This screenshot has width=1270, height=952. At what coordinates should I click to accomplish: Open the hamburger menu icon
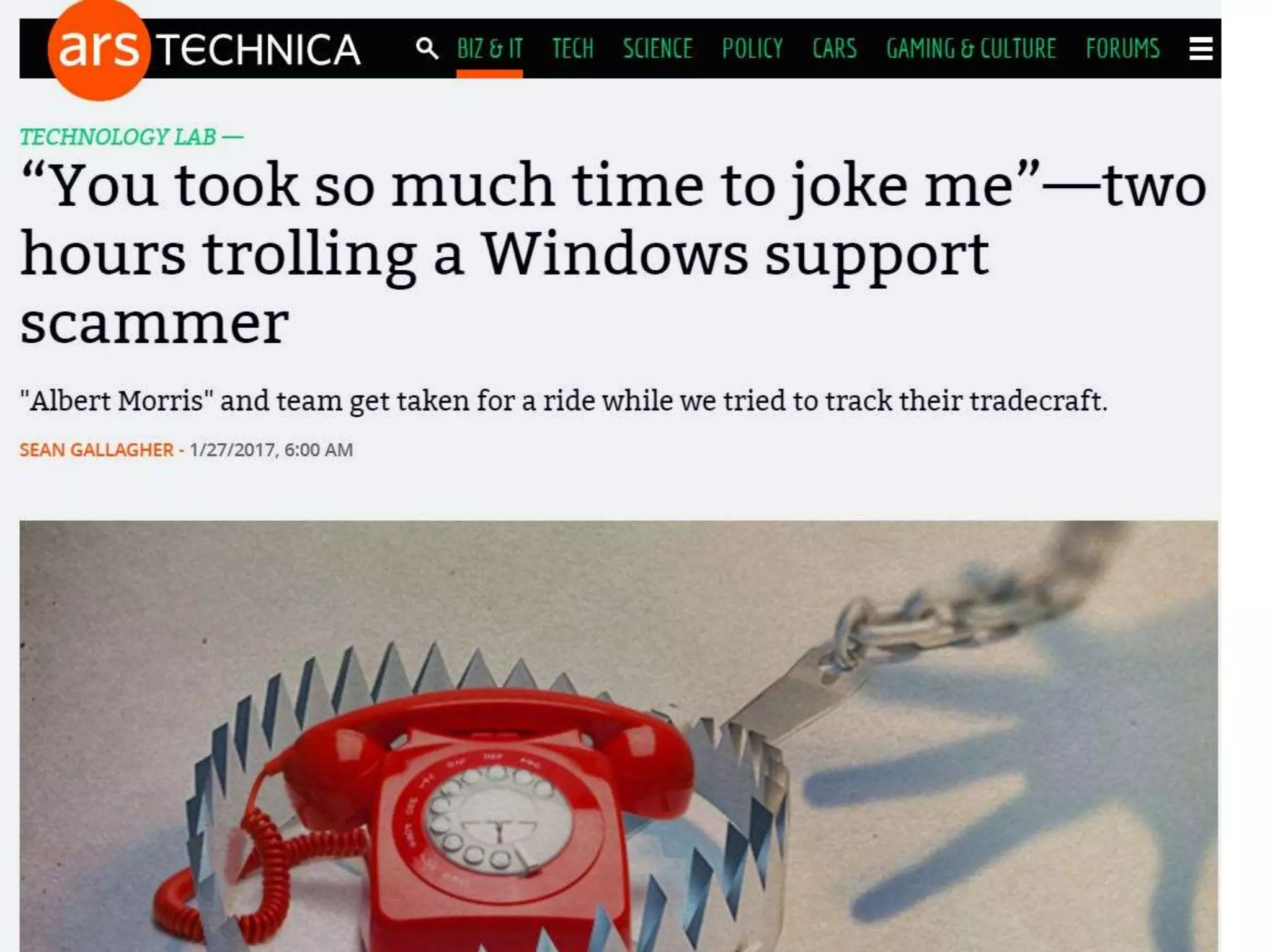tap(1201, 48)
